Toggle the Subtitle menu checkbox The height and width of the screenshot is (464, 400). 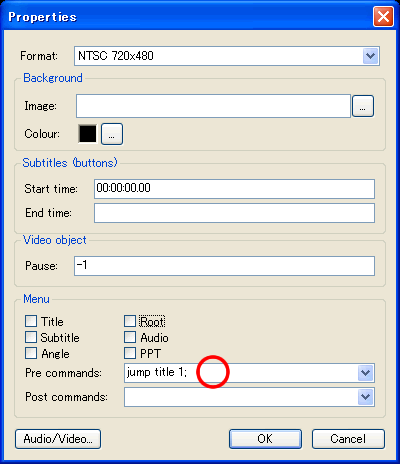pos(31,337)
